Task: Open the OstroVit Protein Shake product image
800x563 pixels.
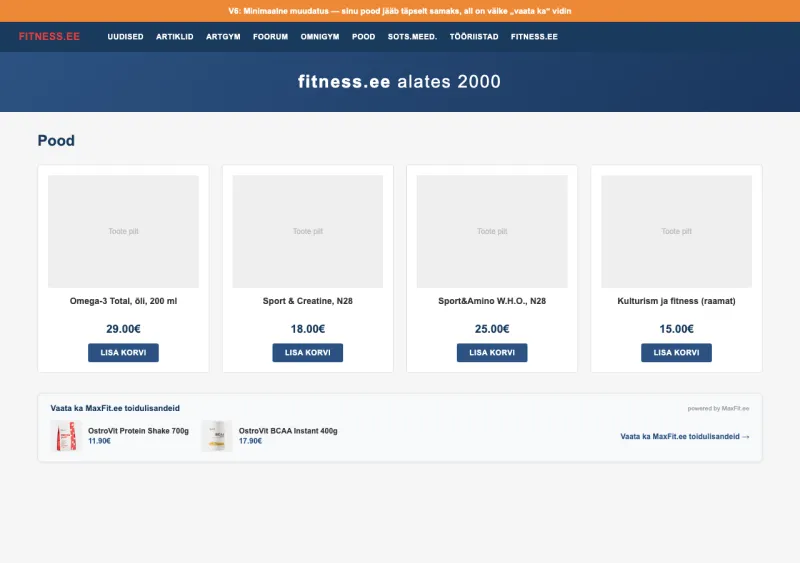Action: click(66, 436)
